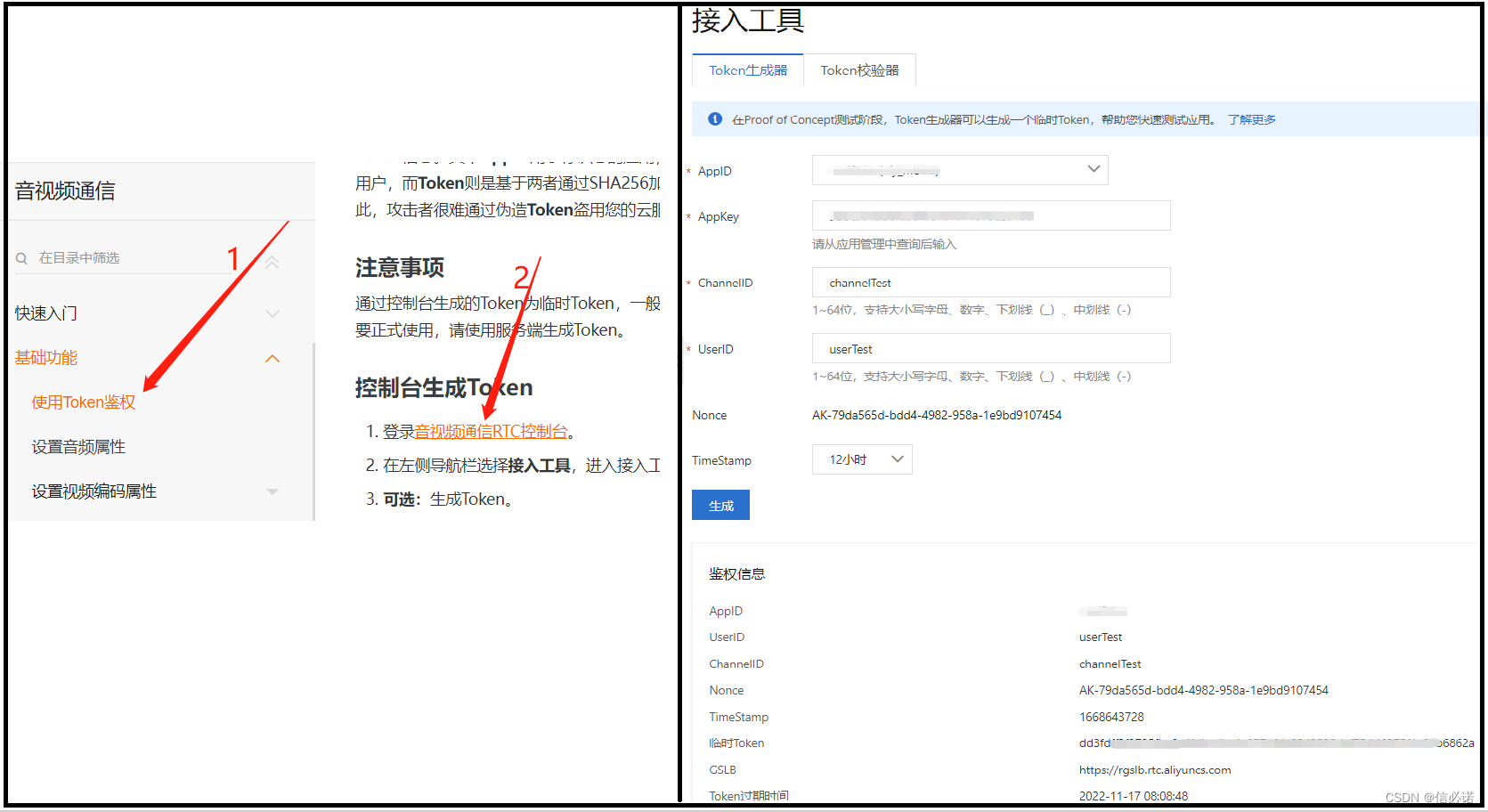Select 设置音频属性 in the sidebar

(77, 446)
